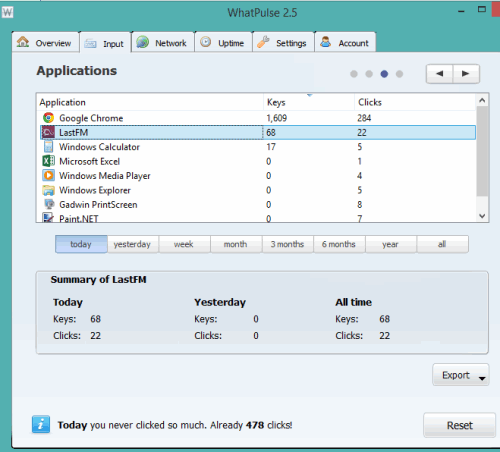Select the Windows Explorer row name
Viewport: 500px width, 452px height.
[95, 190]
